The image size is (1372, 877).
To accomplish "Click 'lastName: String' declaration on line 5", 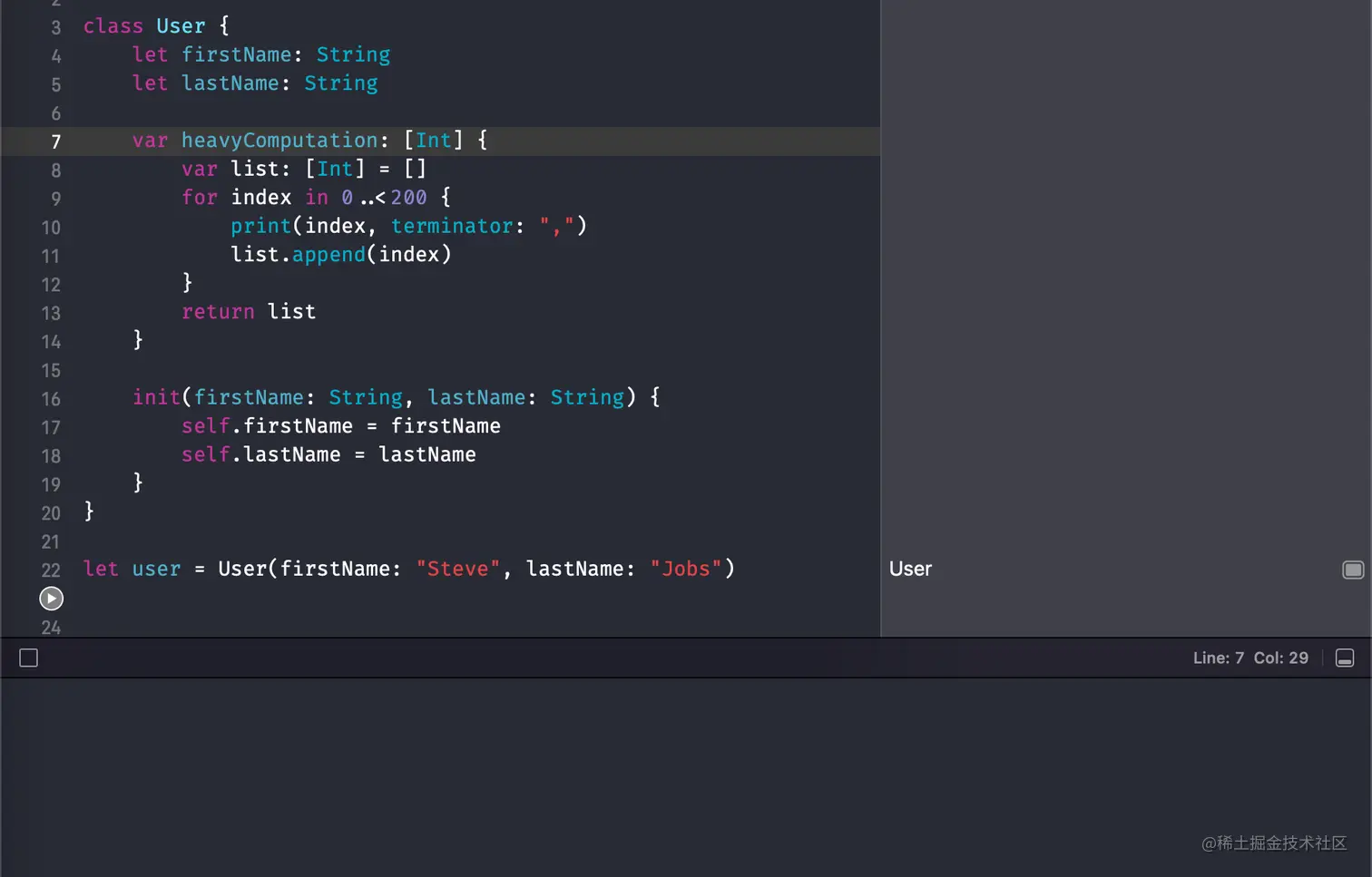I will point(279,83).
